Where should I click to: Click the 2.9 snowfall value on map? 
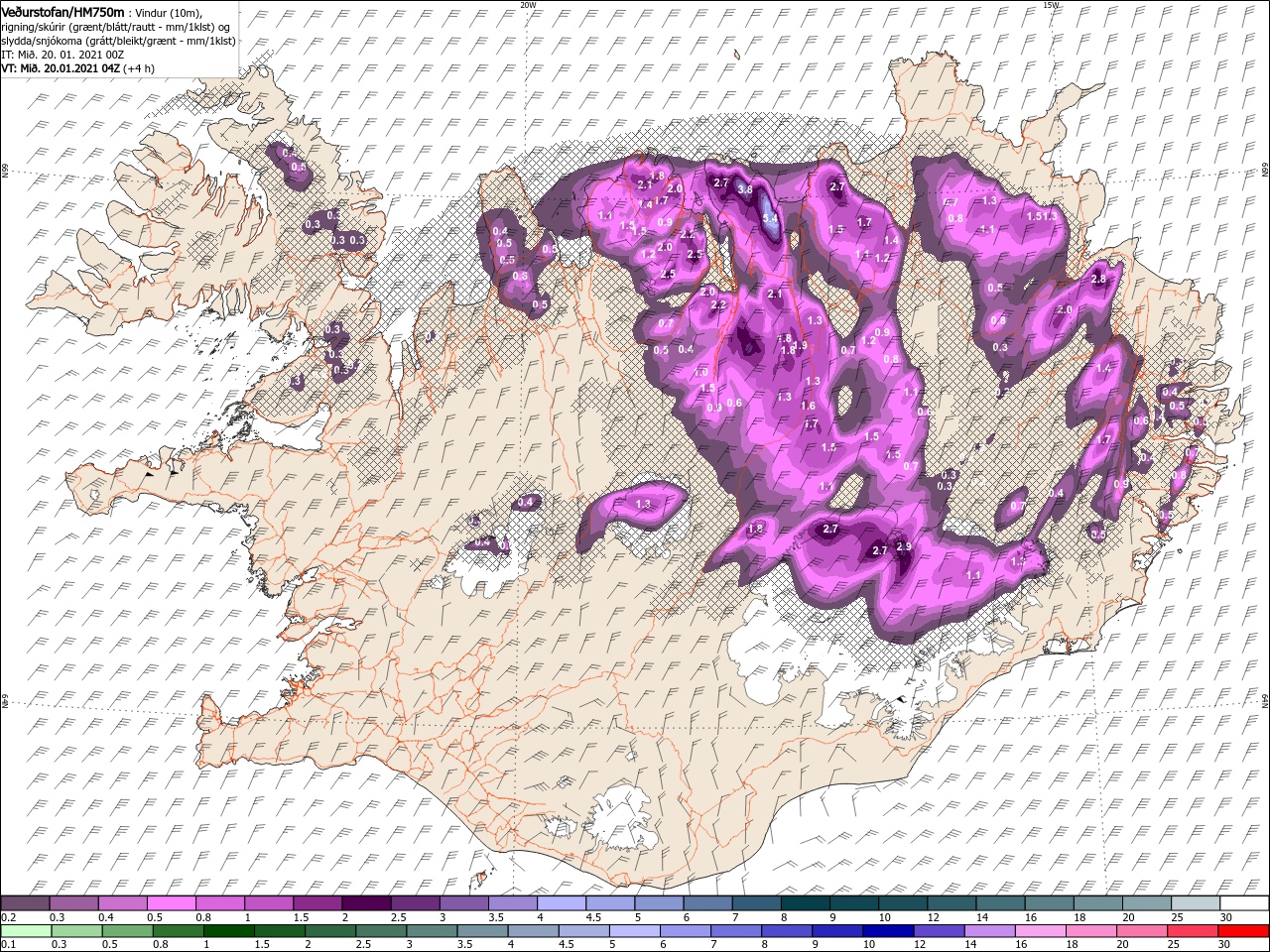[x=904, y=546]
